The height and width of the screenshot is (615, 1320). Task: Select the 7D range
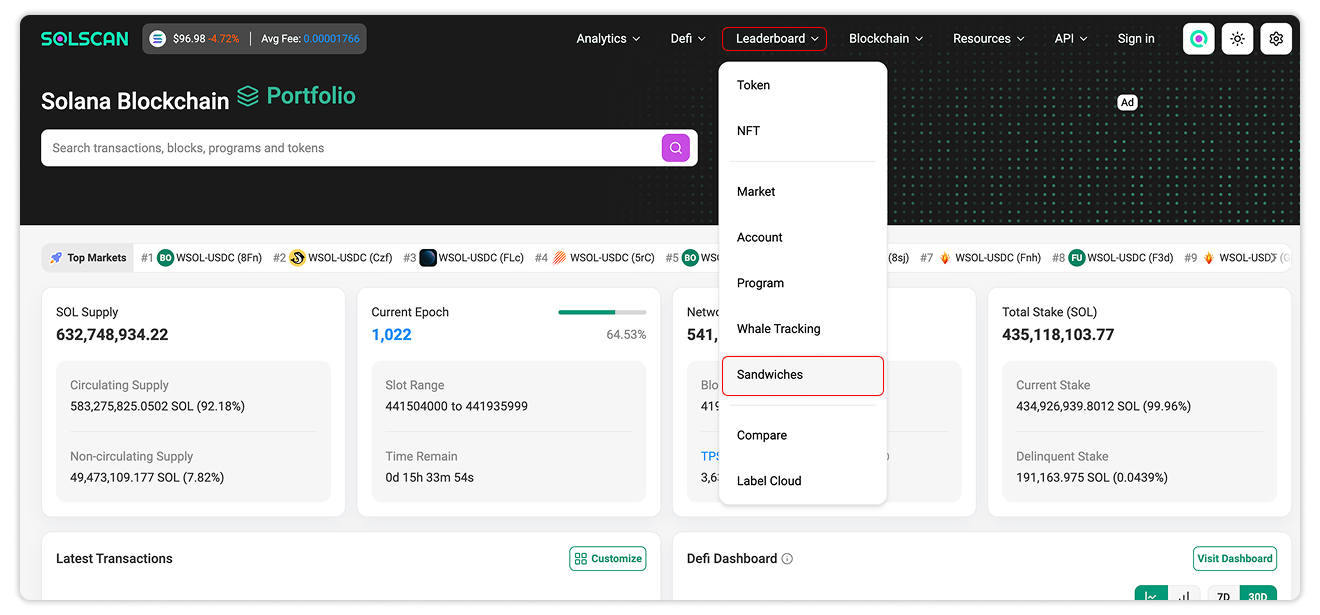coord(1224,597)
